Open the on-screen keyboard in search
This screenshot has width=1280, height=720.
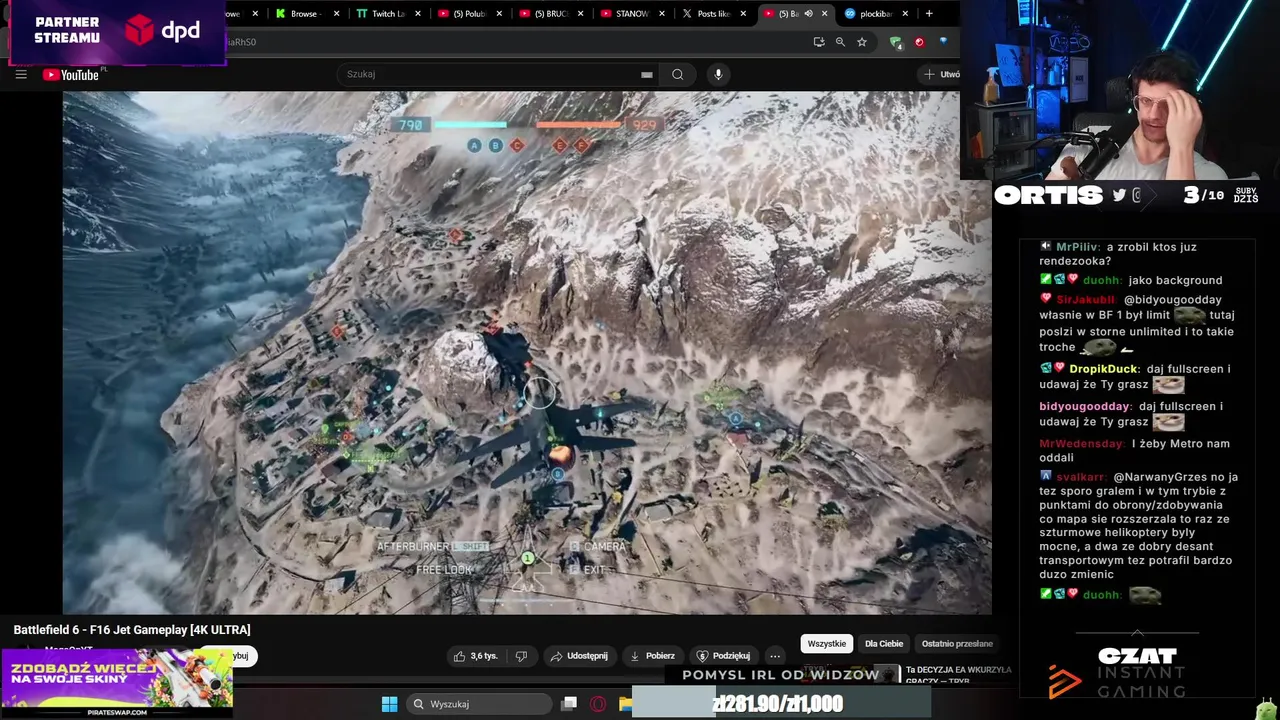tap(647, 74)
